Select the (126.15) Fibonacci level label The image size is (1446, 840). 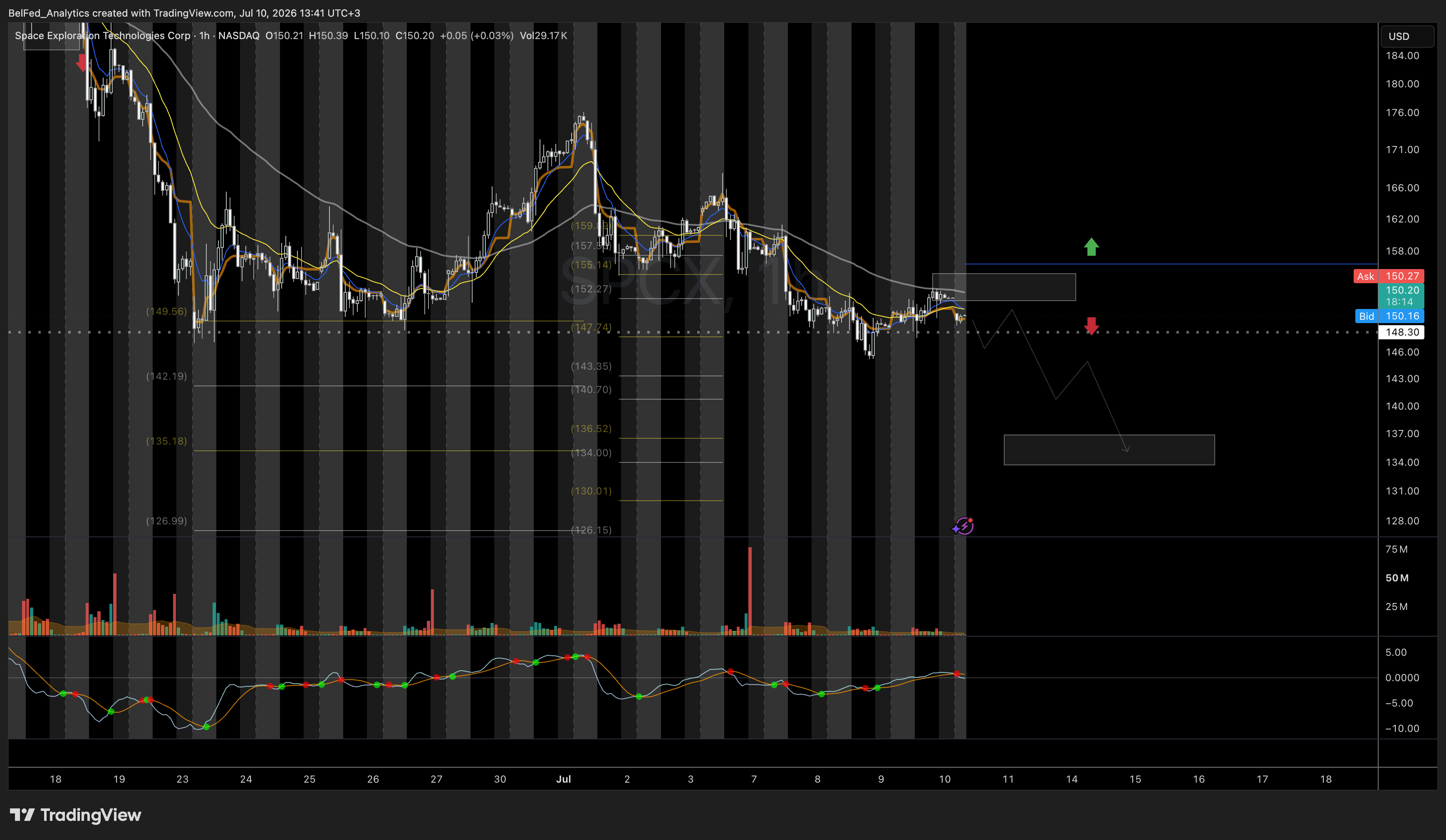pyautogui.click(x=591, y=530)
